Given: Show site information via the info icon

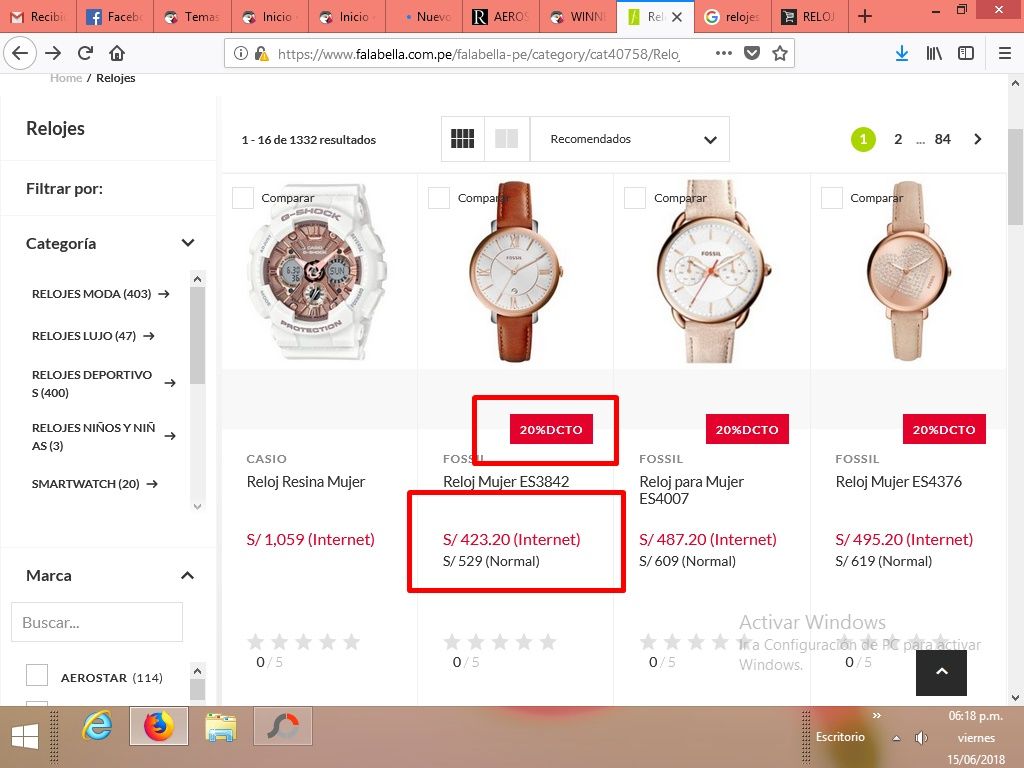Looking at the screenshot, I should click(241, 54).
